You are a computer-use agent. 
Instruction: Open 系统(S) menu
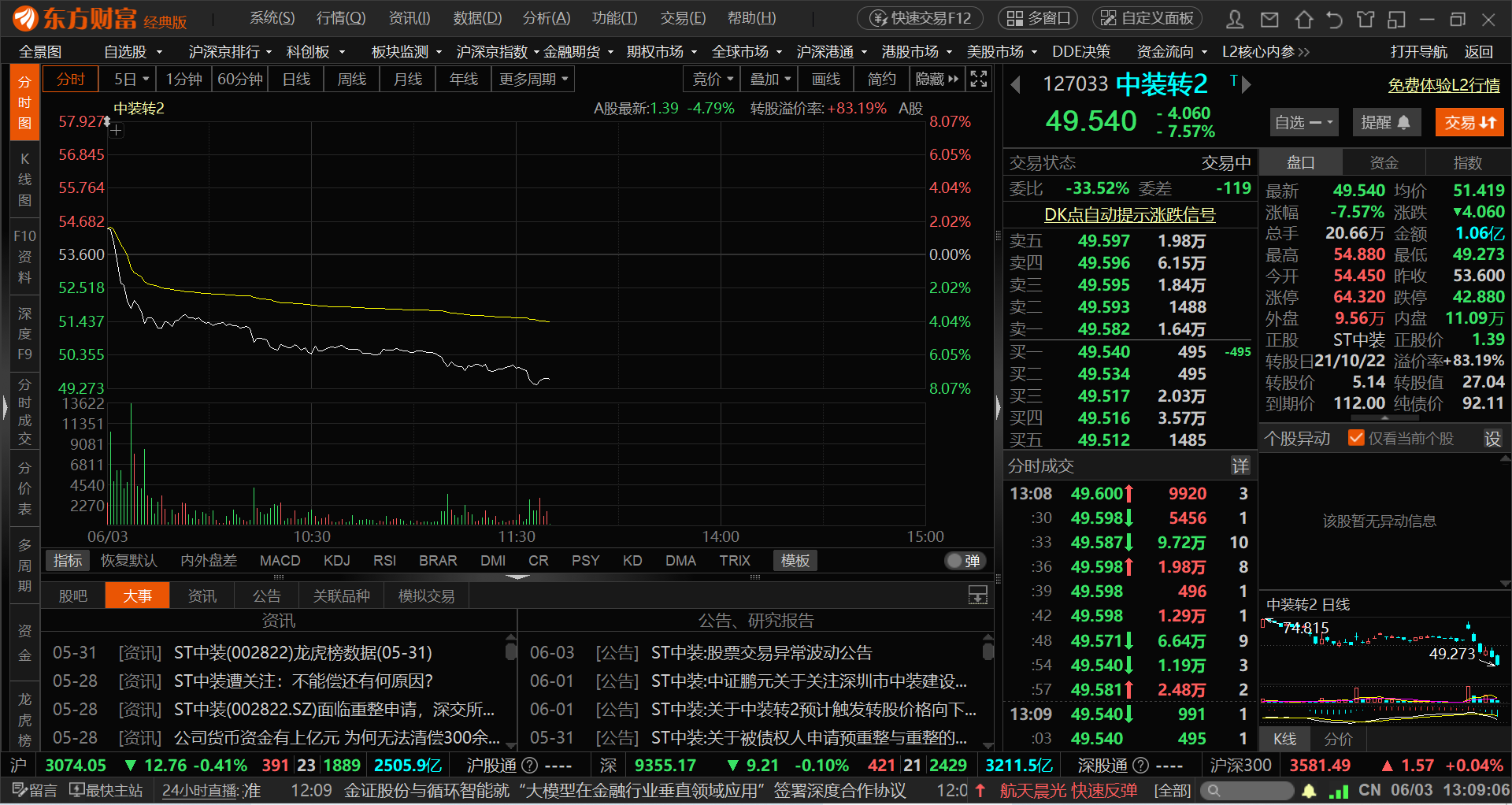(272, 18)
